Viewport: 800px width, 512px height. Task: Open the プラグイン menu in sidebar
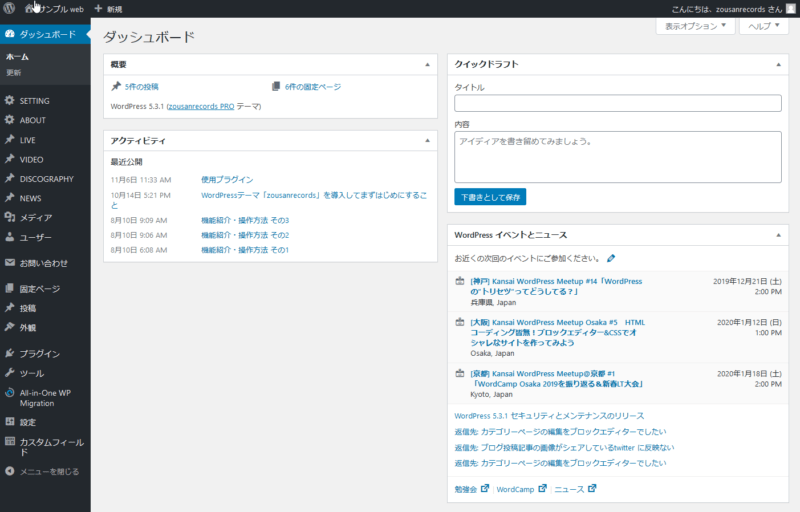[40, 353]
